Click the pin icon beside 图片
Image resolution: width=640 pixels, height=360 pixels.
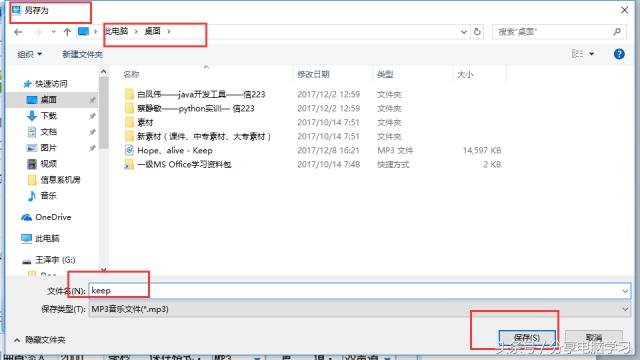click(92, 148)
